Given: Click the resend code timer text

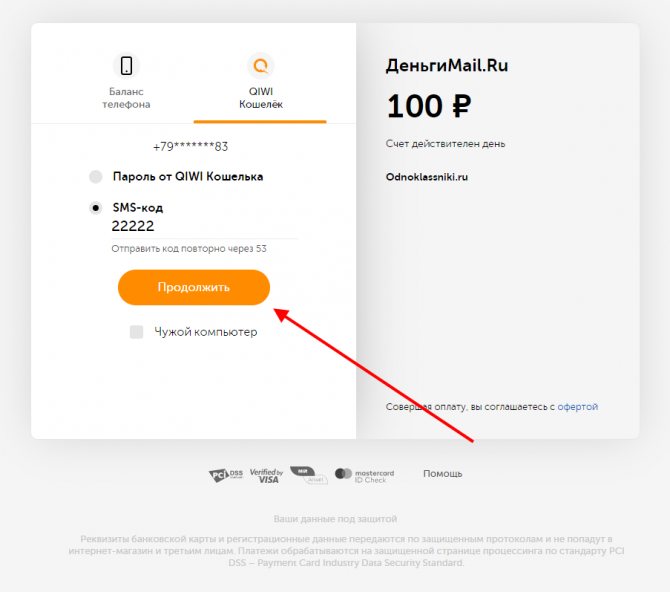Looking at the screenshot, I should [189, 249].
